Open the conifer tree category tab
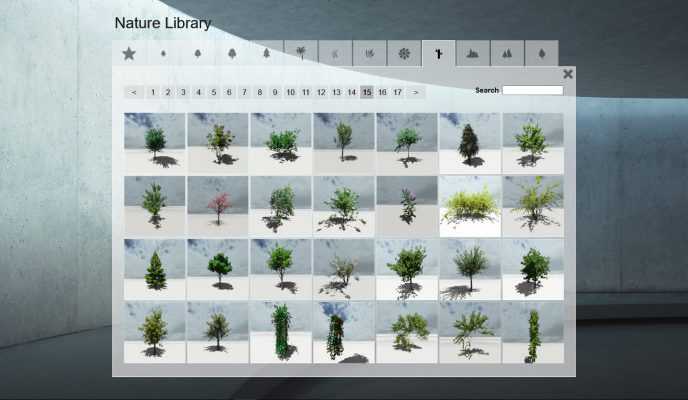Viewport: 688px width, 400px height. coord(266,54)
